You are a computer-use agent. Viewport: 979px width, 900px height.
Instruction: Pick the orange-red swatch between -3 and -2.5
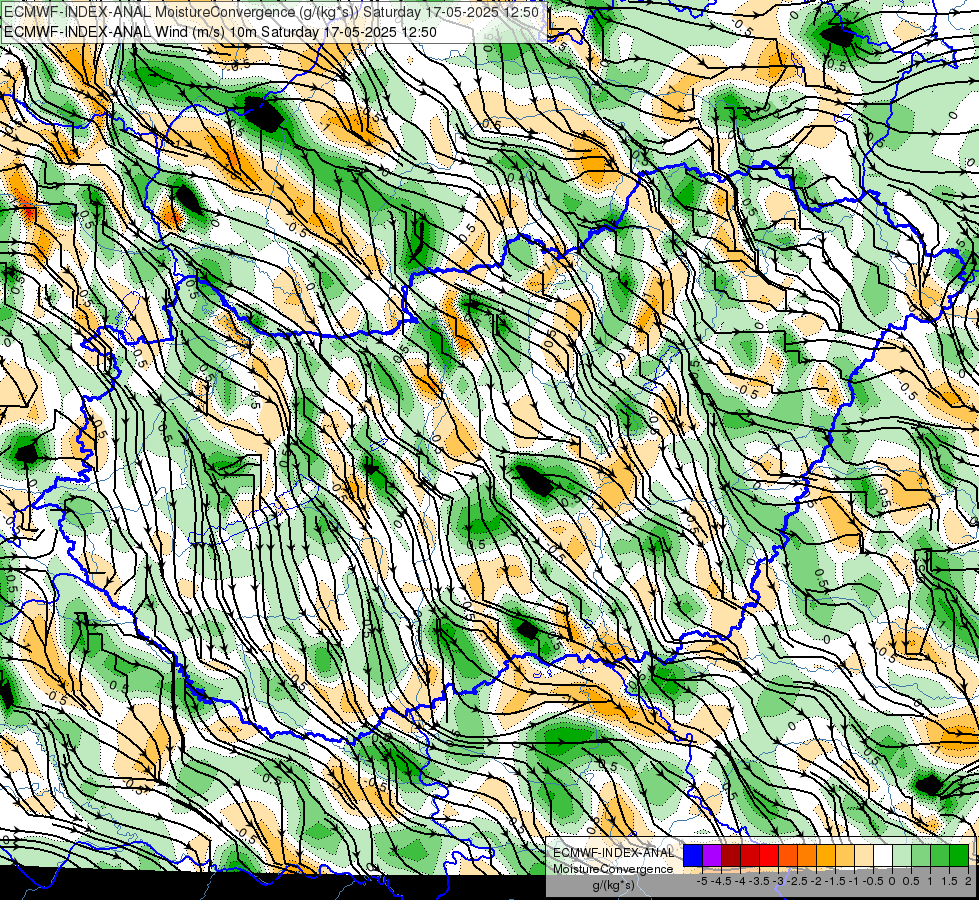point(788,856)
